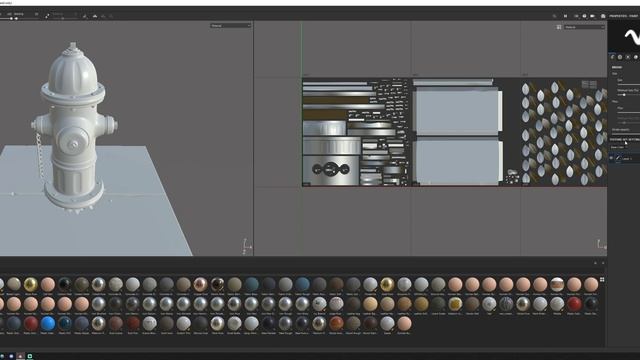The image size is (640, 360).
Task: Select the stencil X icon in Properties panel
Action: coord(628,57)
